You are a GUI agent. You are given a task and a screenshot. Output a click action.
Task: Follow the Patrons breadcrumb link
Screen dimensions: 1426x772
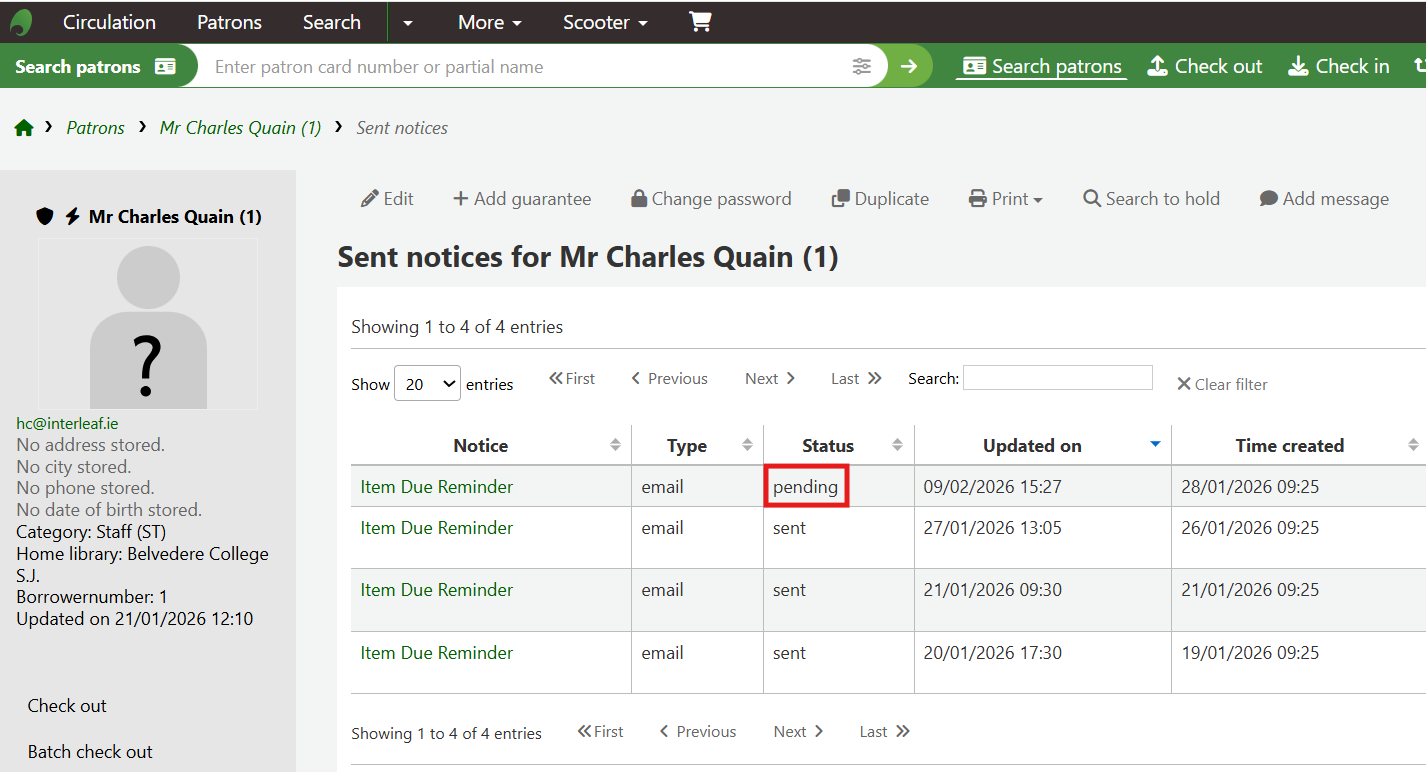[x=95, y=128]
